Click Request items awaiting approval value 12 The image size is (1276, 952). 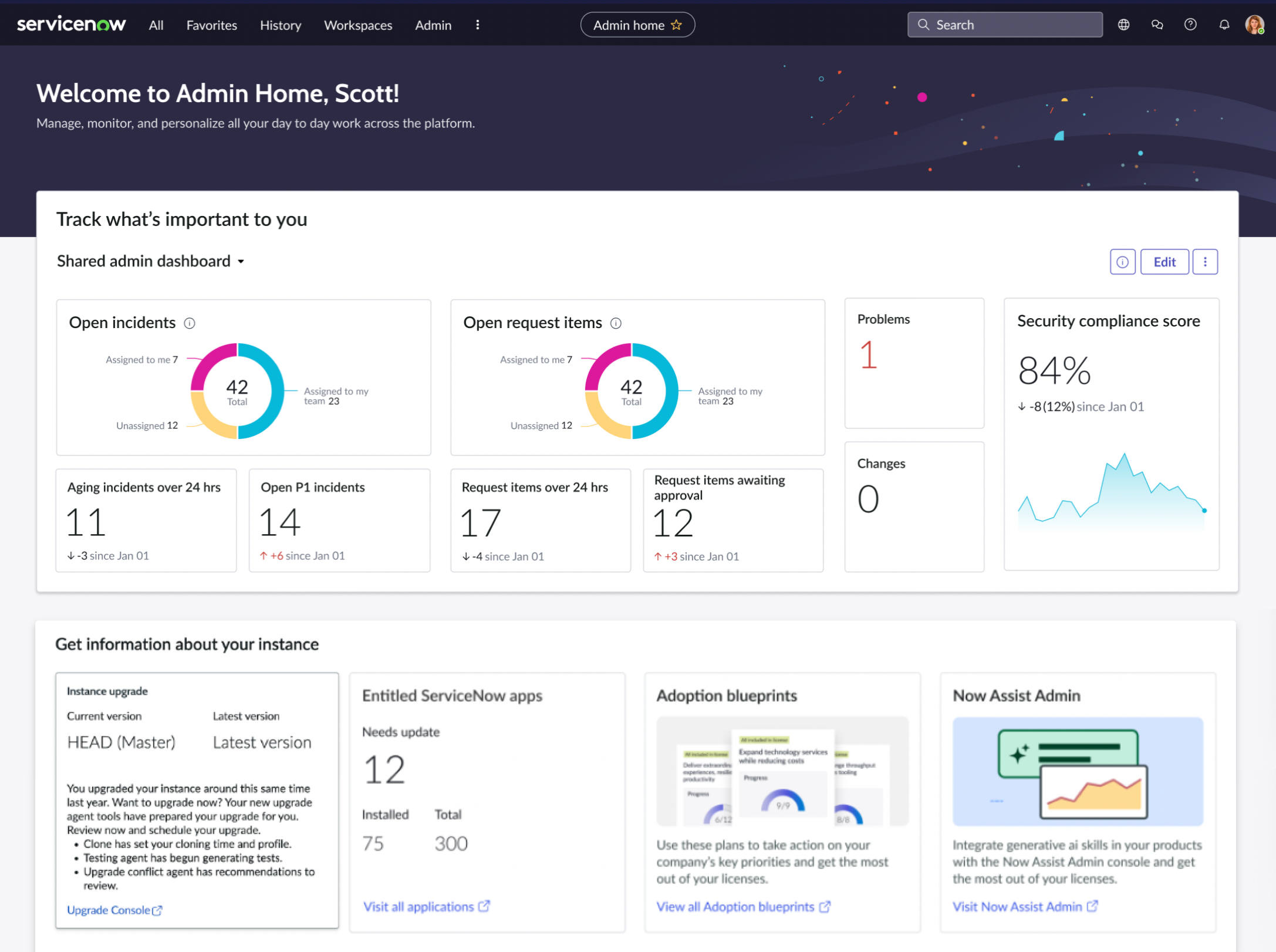coord(673,523)
